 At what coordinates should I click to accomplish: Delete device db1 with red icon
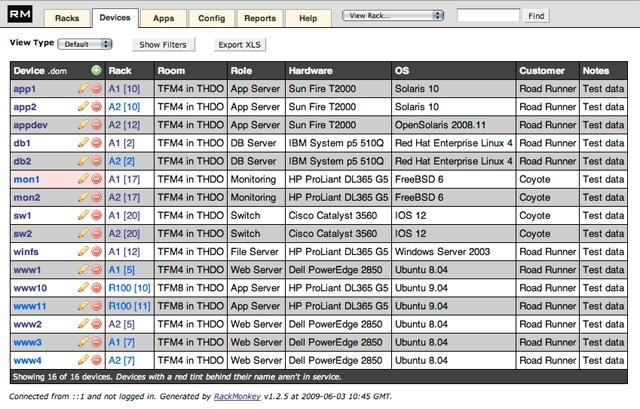[x=97, y=143]
